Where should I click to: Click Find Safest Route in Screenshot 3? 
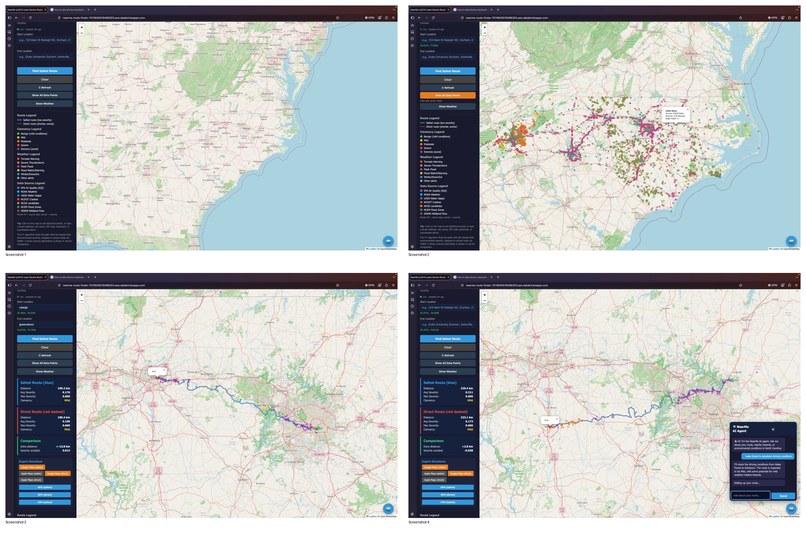[45, 339]
